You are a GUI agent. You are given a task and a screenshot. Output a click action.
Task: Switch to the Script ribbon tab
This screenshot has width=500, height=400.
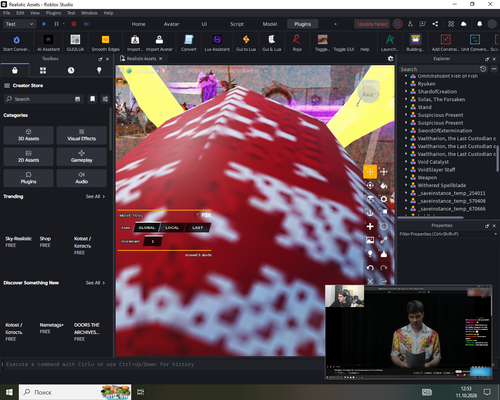237,24
